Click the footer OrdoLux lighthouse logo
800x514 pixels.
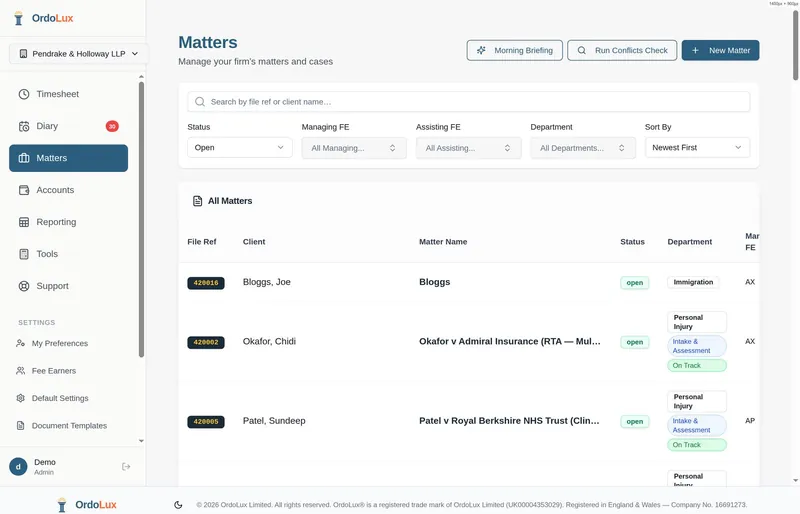tap(62, 505)
